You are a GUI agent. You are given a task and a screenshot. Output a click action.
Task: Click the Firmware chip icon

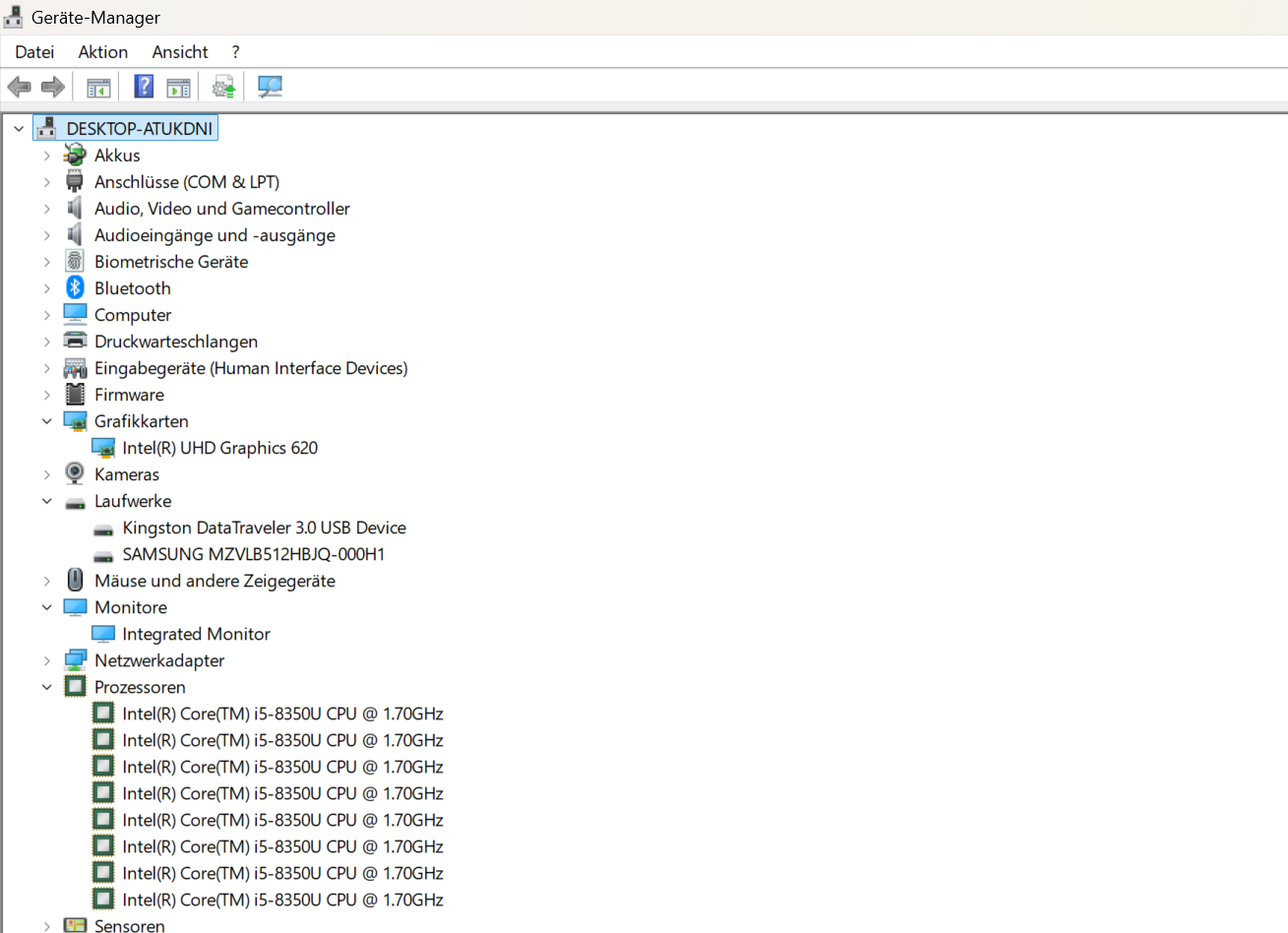[75, 394]
